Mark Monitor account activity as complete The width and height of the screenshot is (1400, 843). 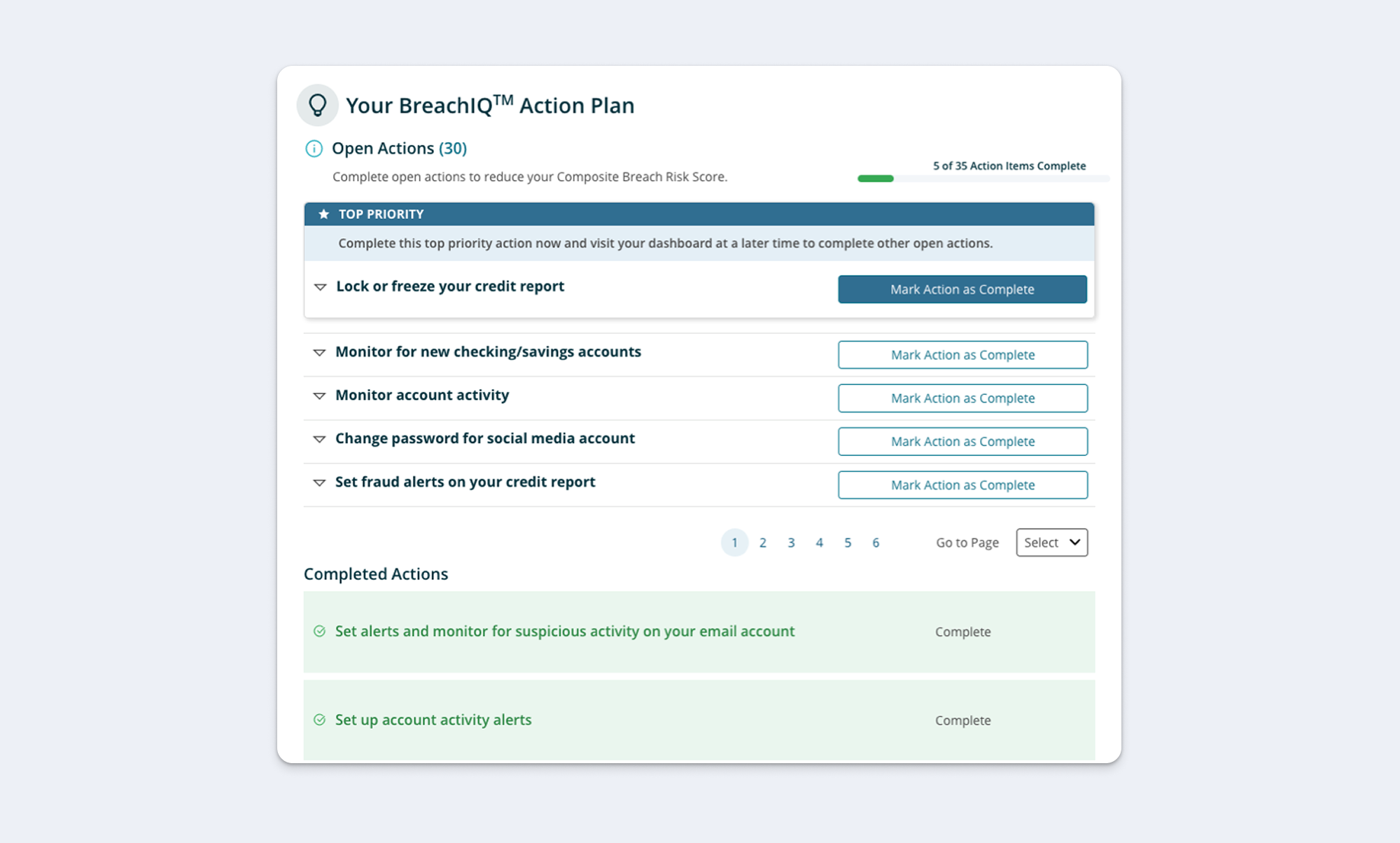(x=962, y=398)
